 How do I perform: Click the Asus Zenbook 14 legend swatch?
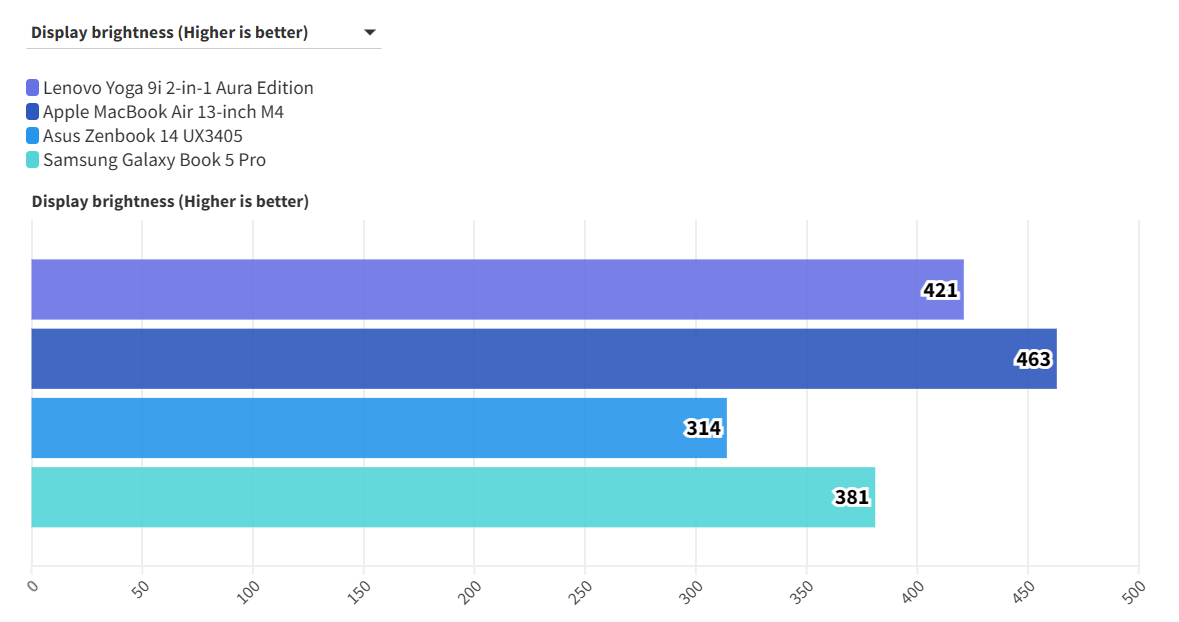point(33,136)
